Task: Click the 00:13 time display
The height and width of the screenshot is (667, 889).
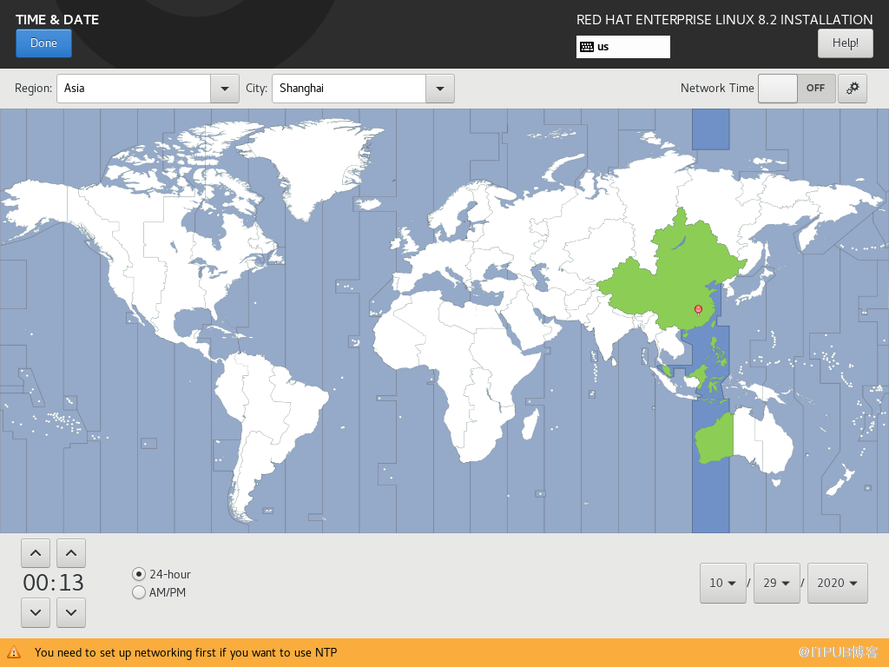Action: tap(53, 583)
